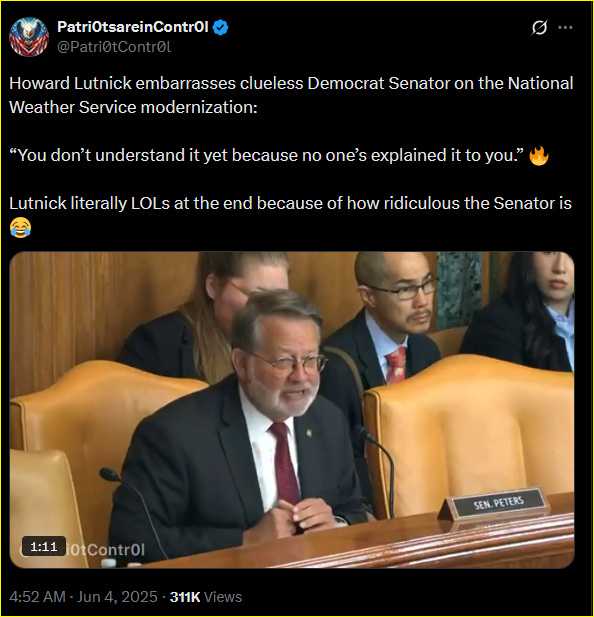Click the blue verified checkmark badge
This screenshot has height=617, width=594.
tap(220, 28)
